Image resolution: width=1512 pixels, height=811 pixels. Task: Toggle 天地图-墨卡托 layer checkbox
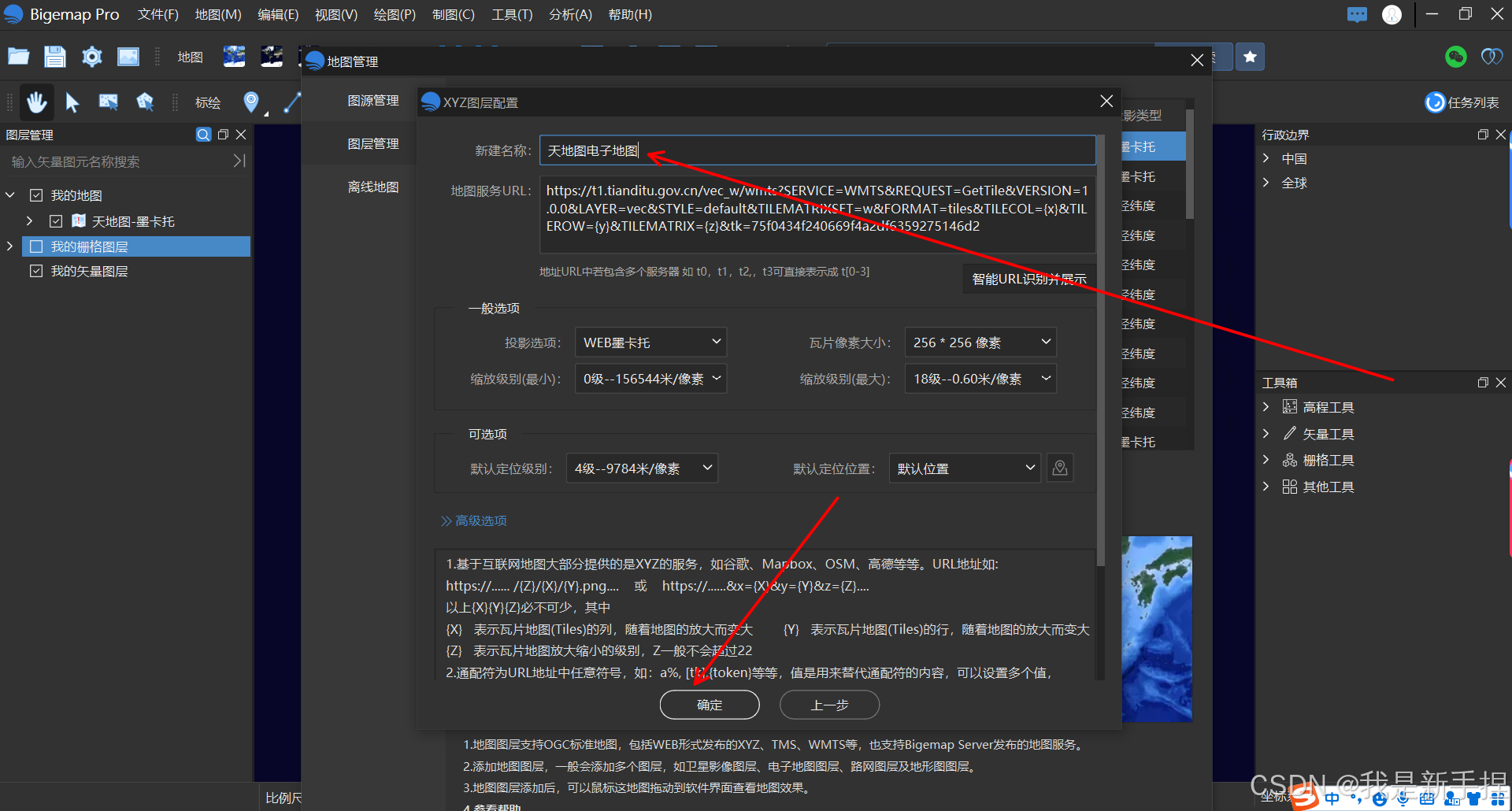[x=56, y=221]
